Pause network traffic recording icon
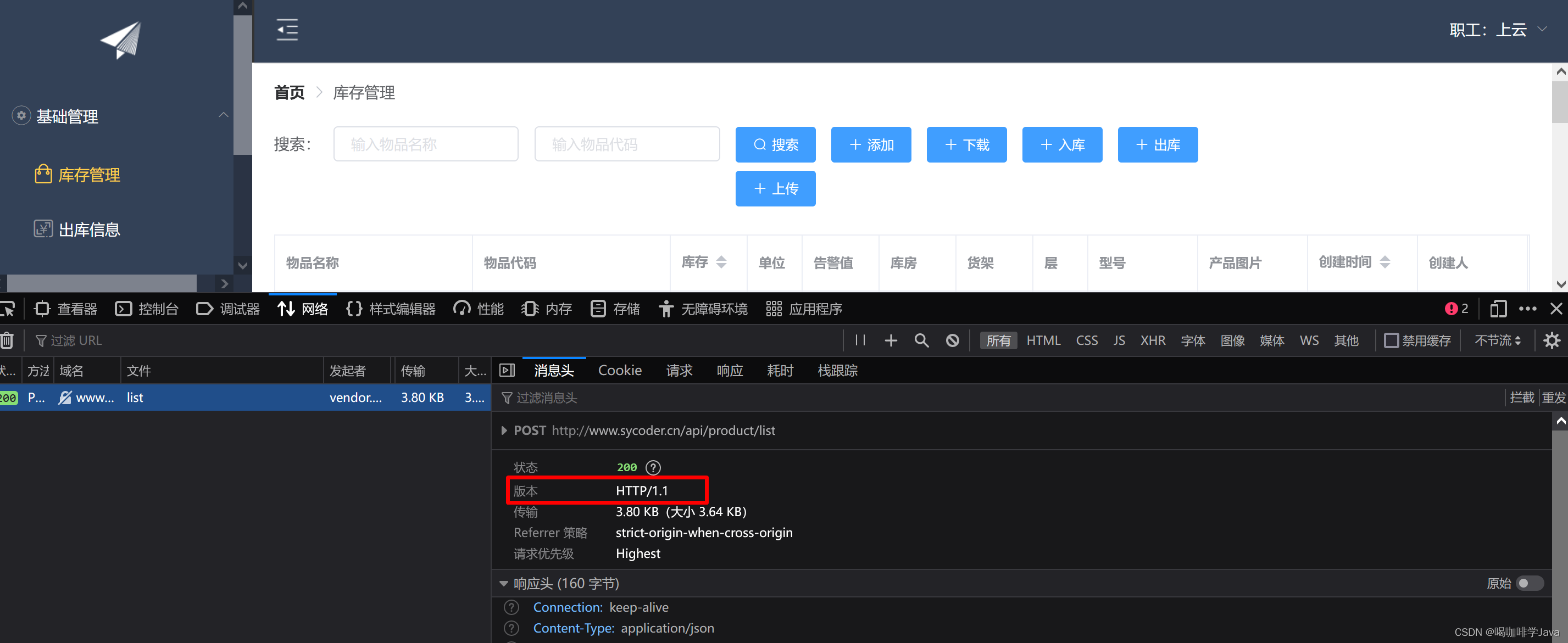The height and width of the screenshot is (643, 1568). [859, 340]
